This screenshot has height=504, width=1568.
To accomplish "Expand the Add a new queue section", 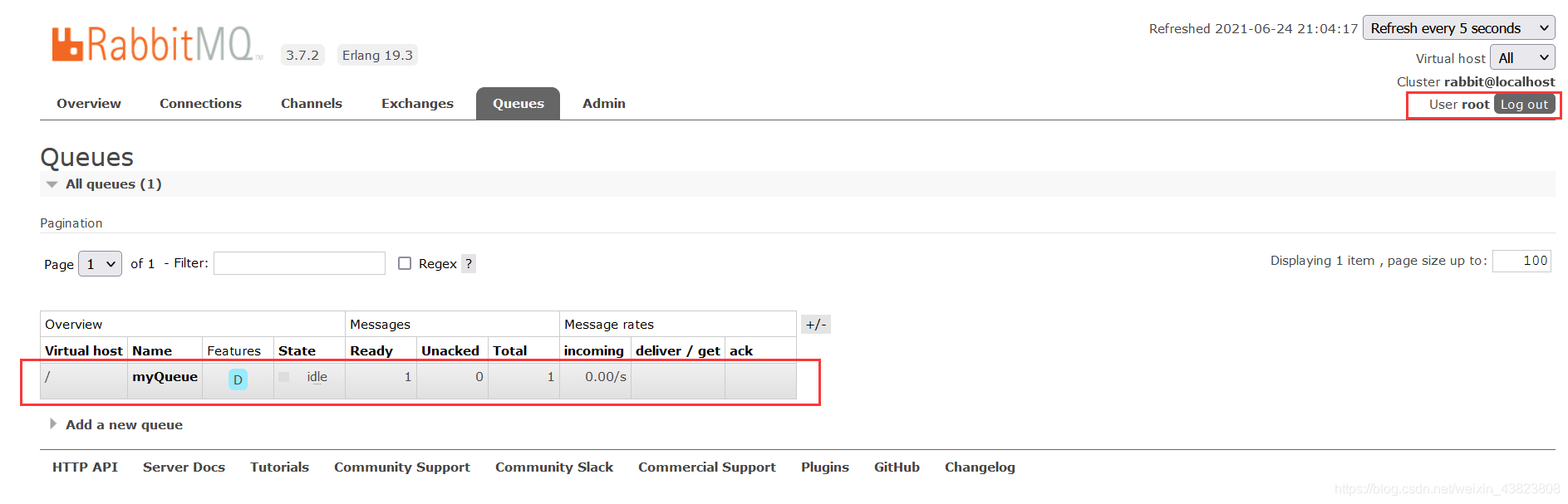I will 124,425.
